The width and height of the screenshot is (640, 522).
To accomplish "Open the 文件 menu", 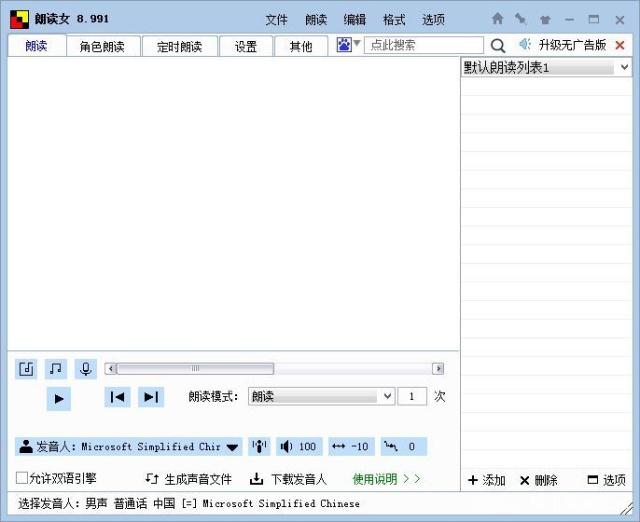I will [x=276, y=20].
